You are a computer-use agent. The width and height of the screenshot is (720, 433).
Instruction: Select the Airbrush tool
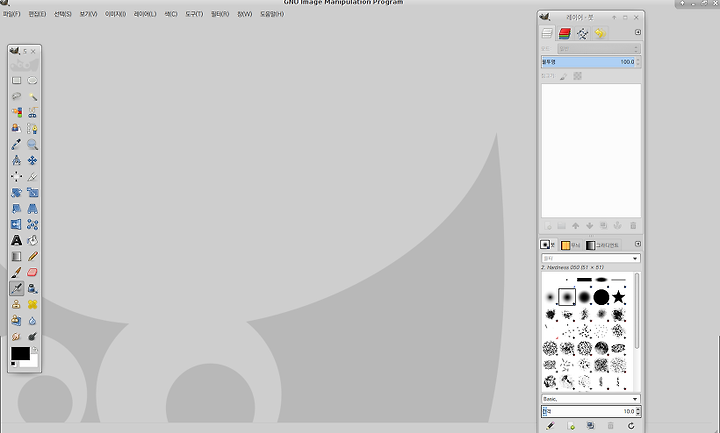17,288
